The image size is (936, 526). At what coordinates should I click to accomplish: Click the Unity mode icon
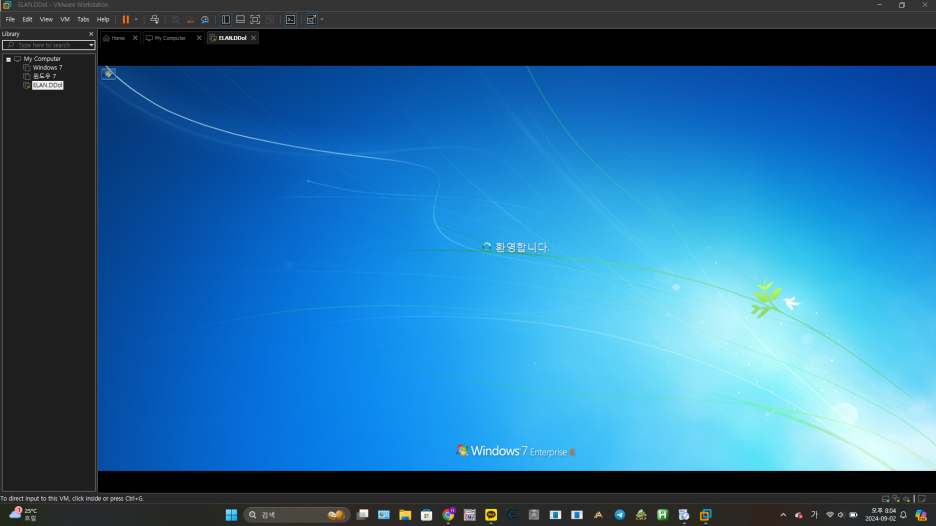(270, 20)
